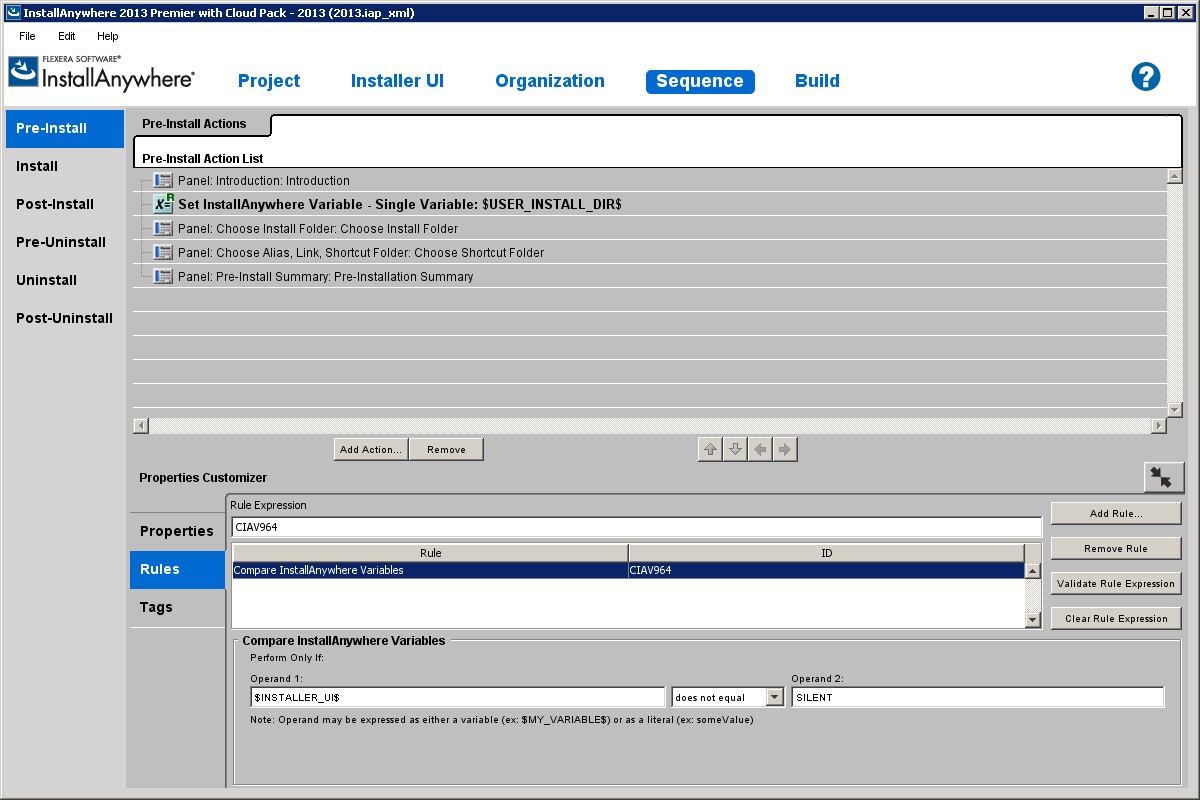Click the Remove action button
Viewport: 1200px width, 800px height.
pos(446,450)
